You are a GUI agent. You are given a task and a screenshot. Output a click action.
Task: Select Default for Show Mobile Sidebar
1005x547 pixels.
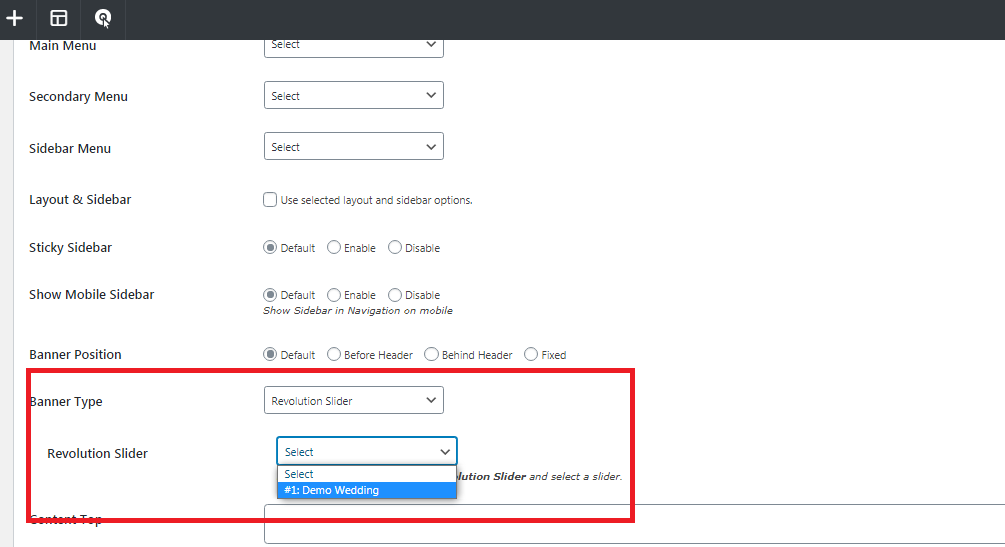coord(270,295)
